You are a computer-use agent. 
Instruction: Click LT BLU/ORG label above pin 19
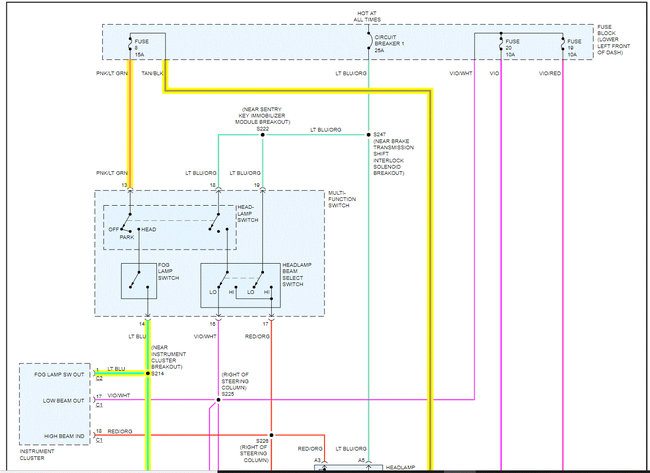[245, 173]
